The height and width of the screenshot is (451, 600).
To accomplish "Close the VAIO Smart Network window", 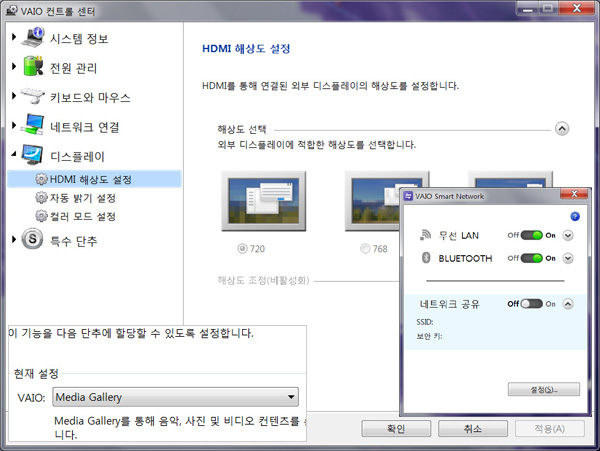I will click(x=574, y=194).
